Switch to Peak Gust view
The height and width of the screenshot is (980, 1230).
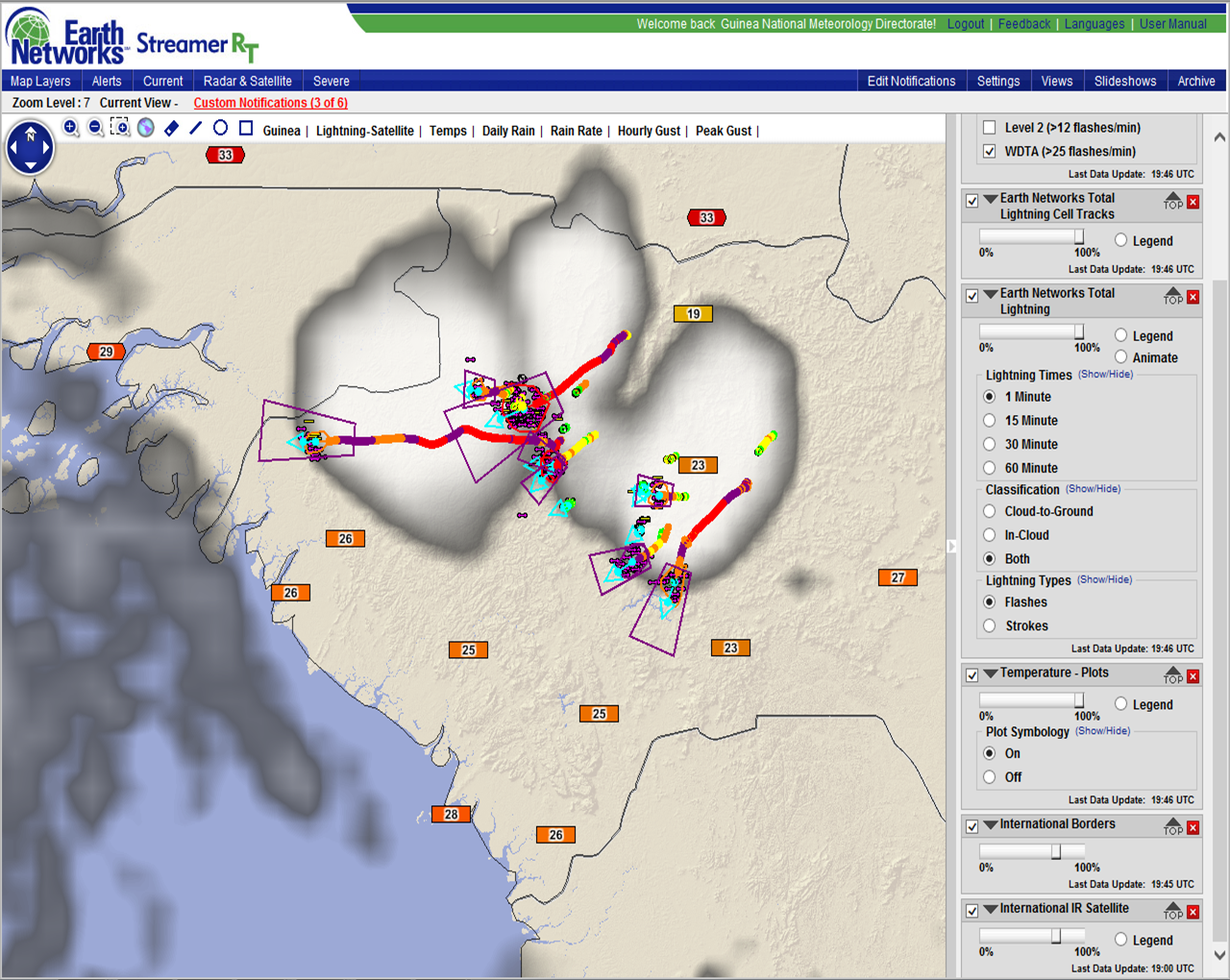(x=724, y=131)
